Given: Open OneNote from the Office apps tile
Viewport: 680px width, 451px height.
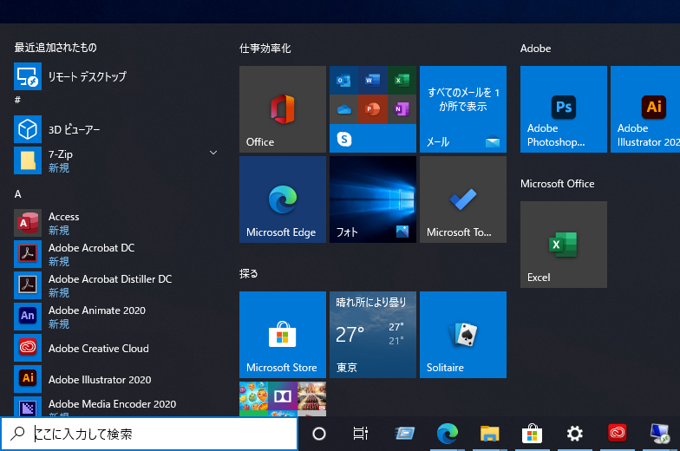Looking at the screenshot, I should coord(402,109).
